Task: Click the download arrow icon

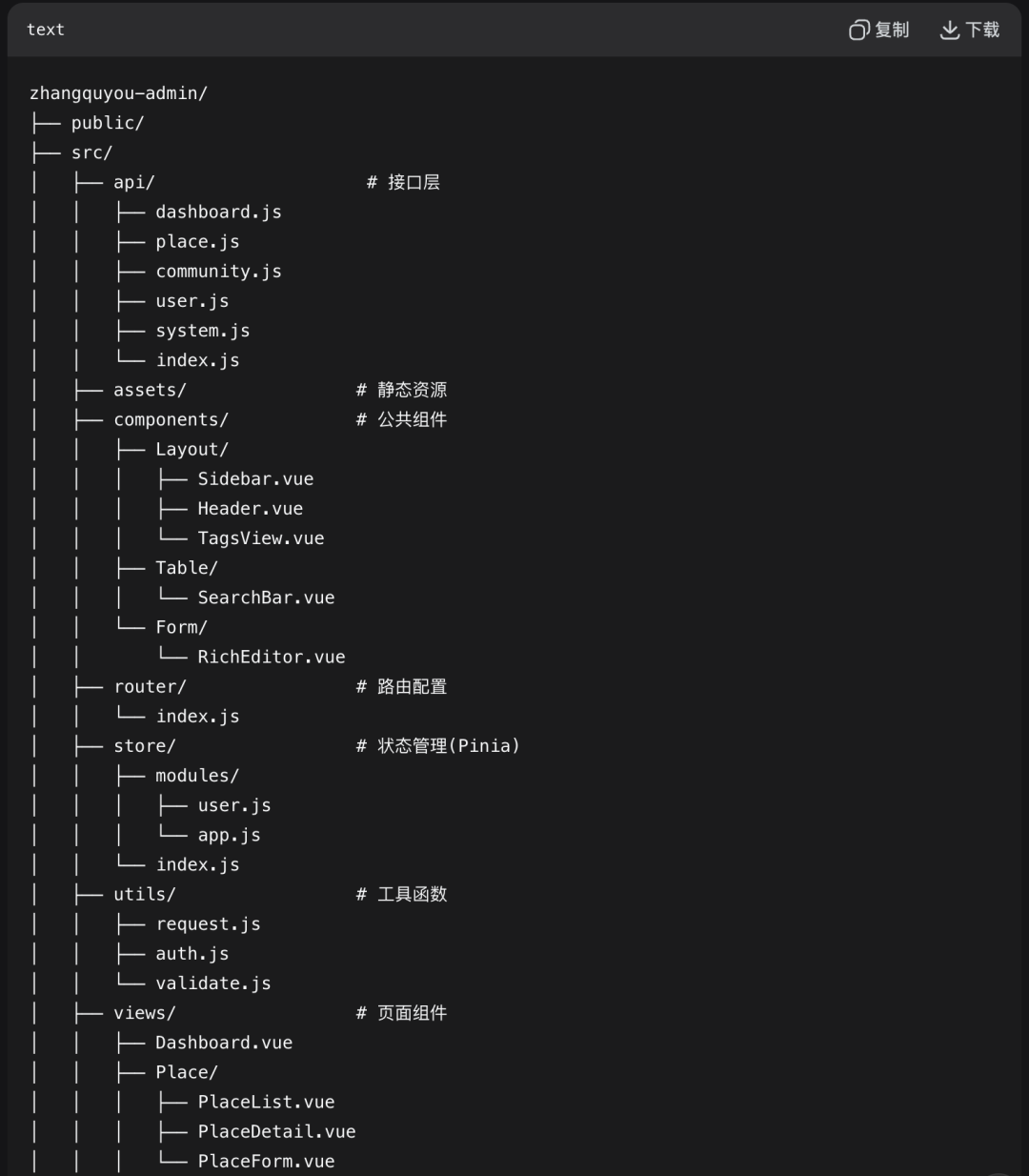Action: point(949,30)
